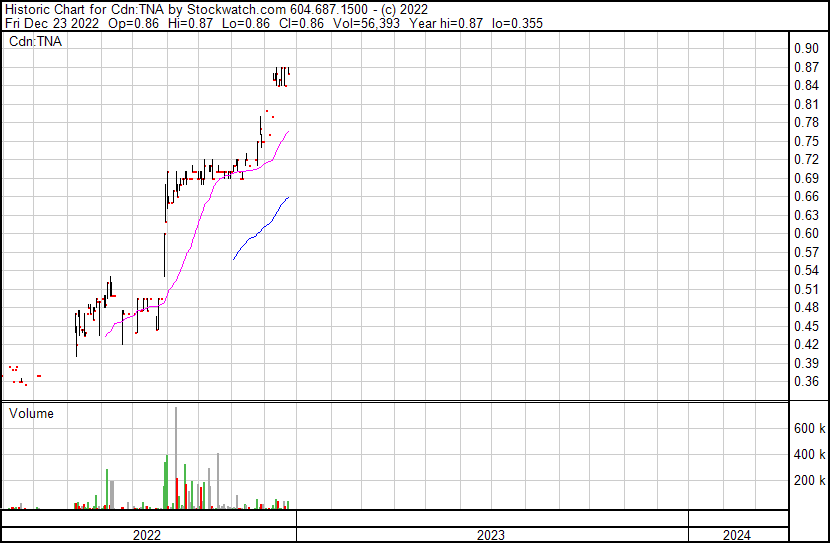Click the phone number 604.687.1500 in the title
Image resolution: width=830 pixels, height=543 pixels.
(x=332, y=8)
